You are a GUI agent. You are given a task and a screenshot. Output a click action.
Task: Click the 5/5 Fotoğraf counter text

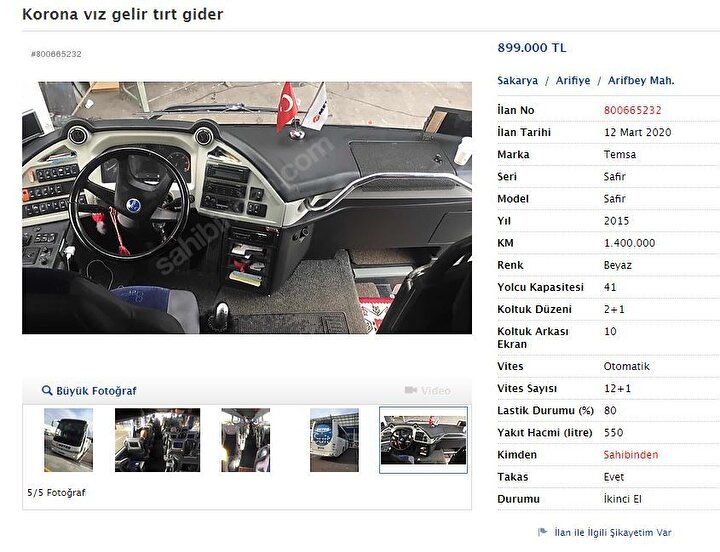56,493
